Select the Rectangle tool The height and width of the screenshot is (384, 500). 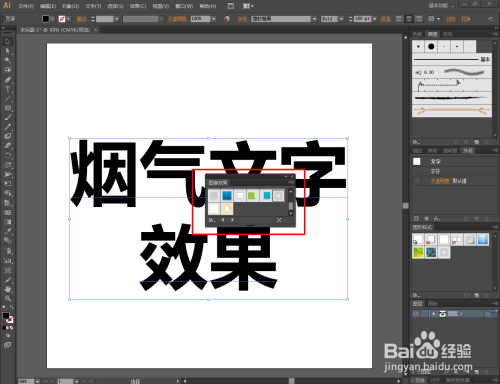pos(8,108)
